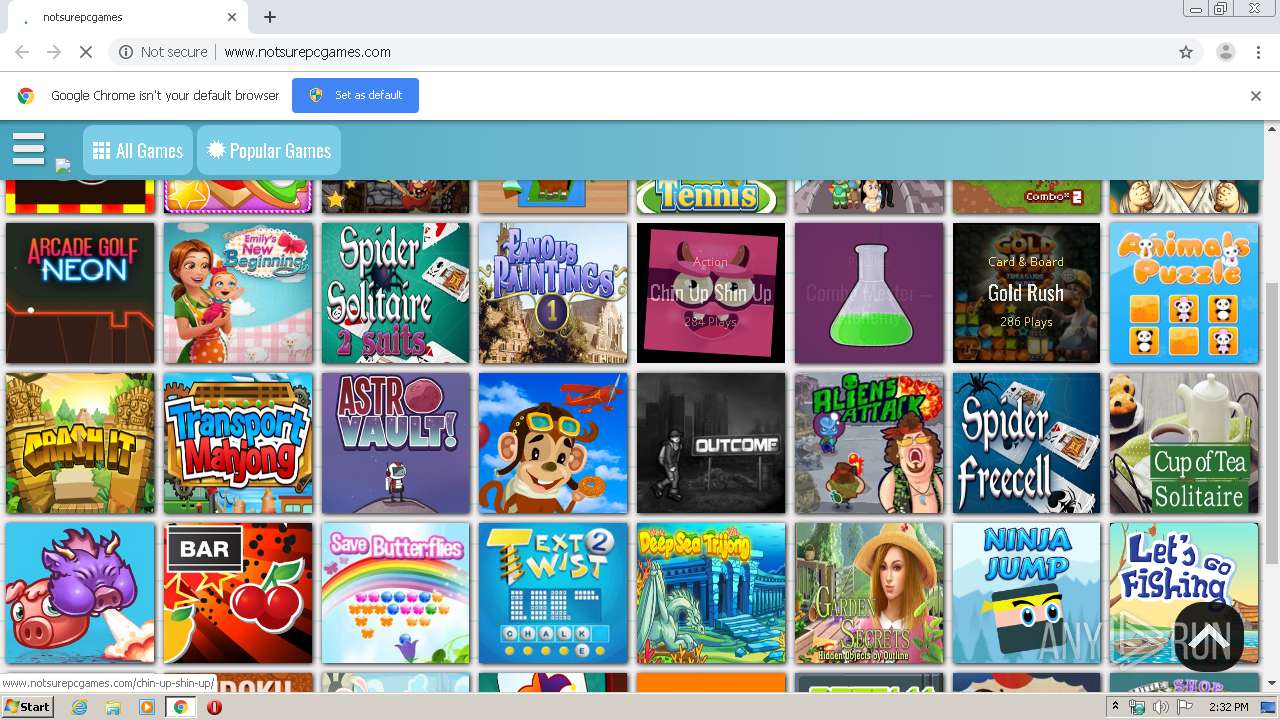
Task: Open the Outcome game
Action: (711, 443)
